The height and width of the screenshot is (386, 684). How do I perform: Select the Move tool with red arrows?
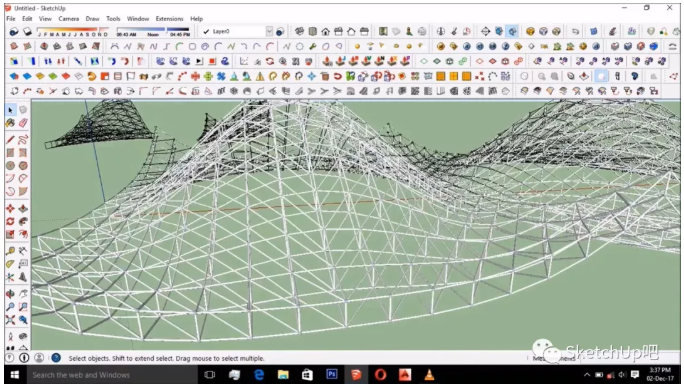(10, 208)
